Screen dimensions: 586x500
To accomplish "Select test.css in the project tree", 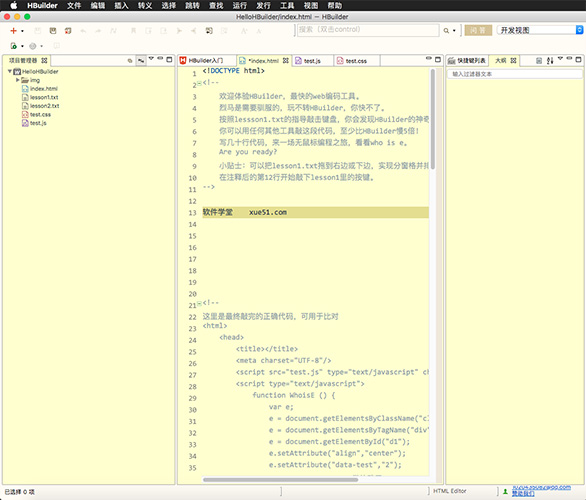I will point(36,114).
